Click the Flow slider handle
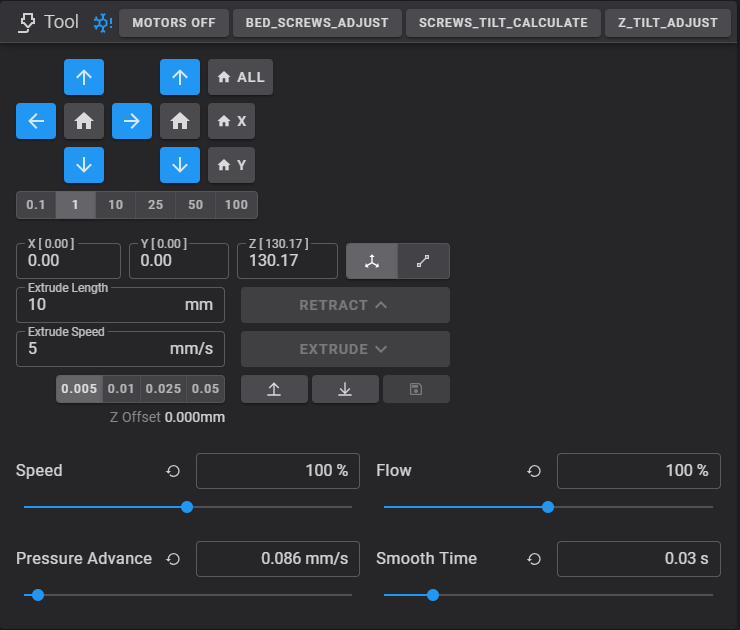Viewport: 740px width, 630px height. click(x=548, y=507)
